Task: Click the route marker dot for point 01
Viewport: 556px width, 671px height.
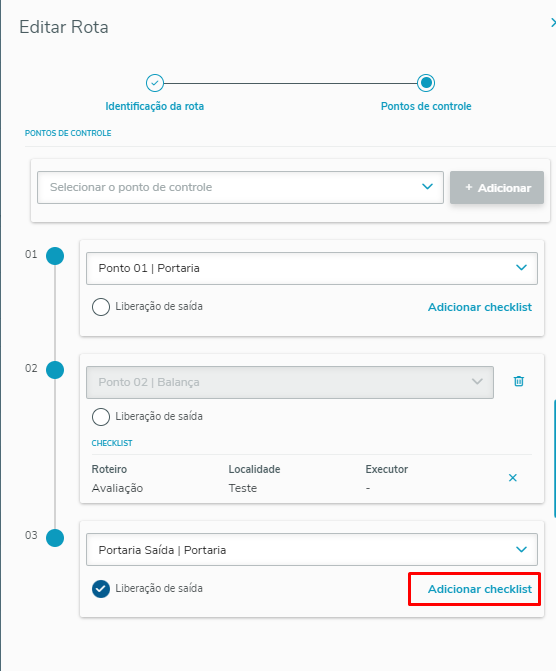Action: 55,256
